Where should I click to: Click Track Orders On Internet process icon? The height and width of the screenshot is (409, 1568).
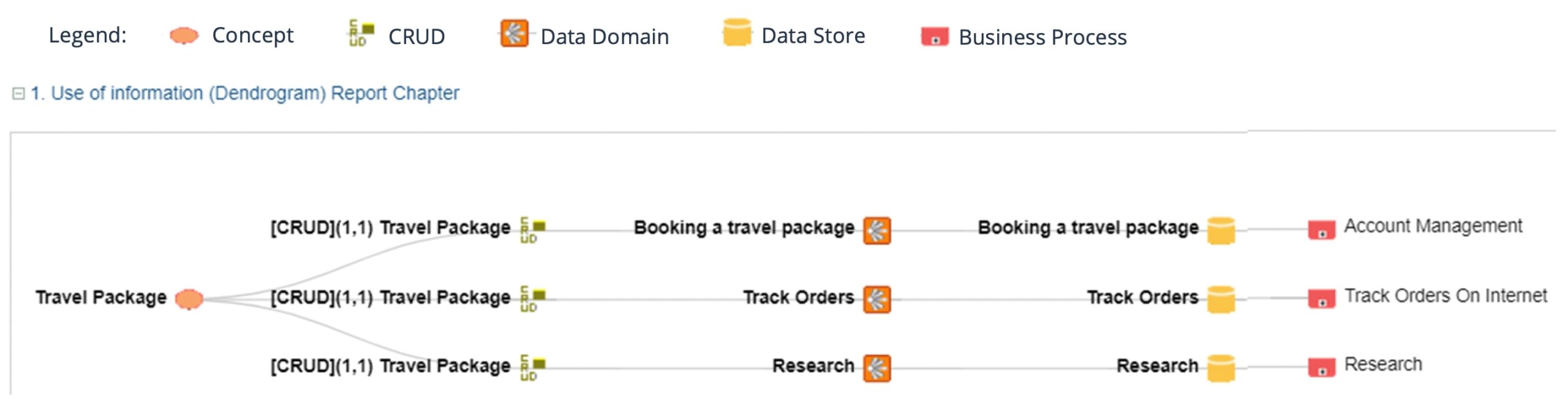pyautogui.click(x=1321, y=299)
